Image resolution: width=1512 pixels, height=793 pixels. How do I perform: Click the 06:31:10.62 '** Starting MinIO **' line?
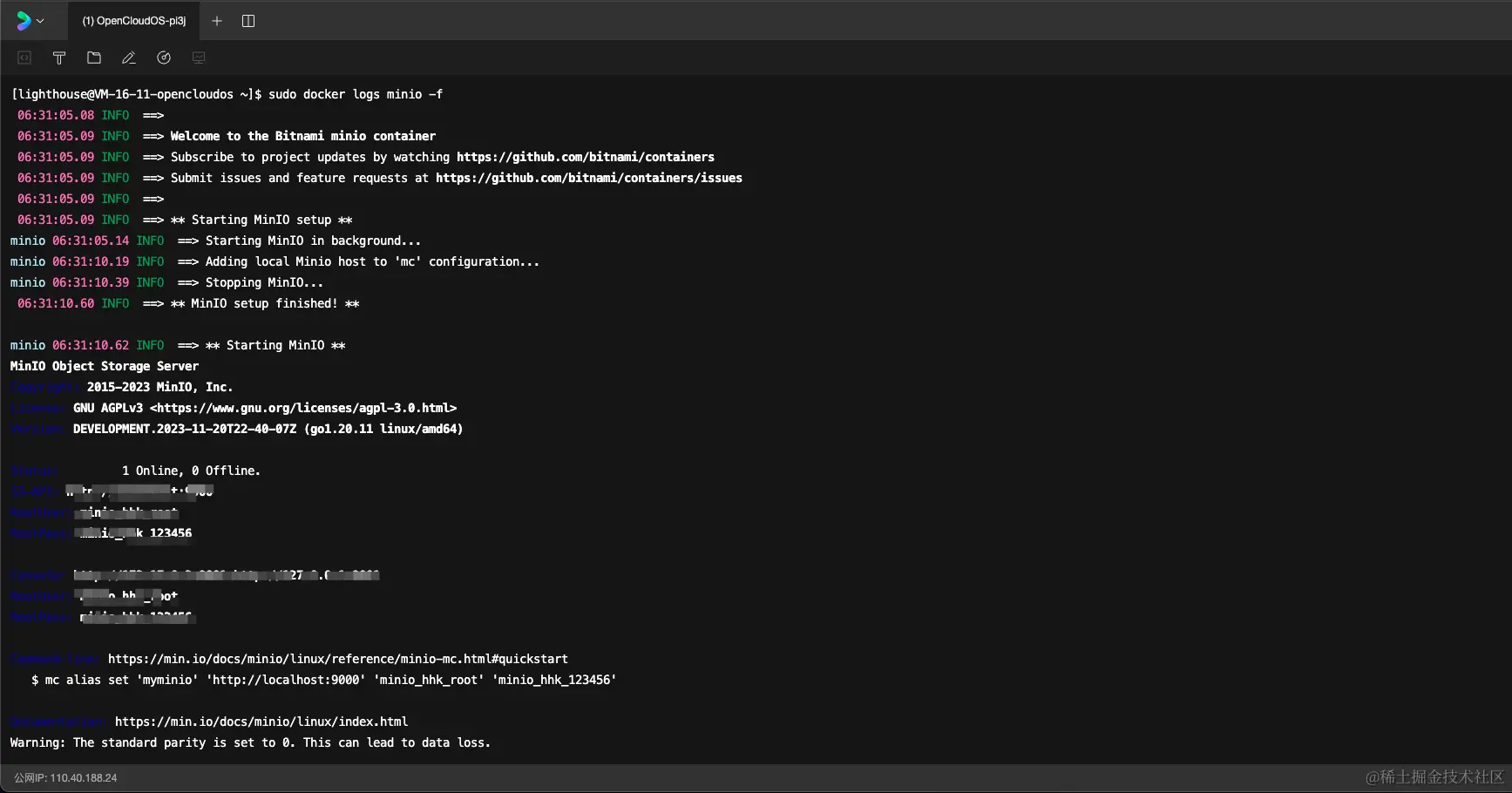pyautogui.click(x=178, y=345)
